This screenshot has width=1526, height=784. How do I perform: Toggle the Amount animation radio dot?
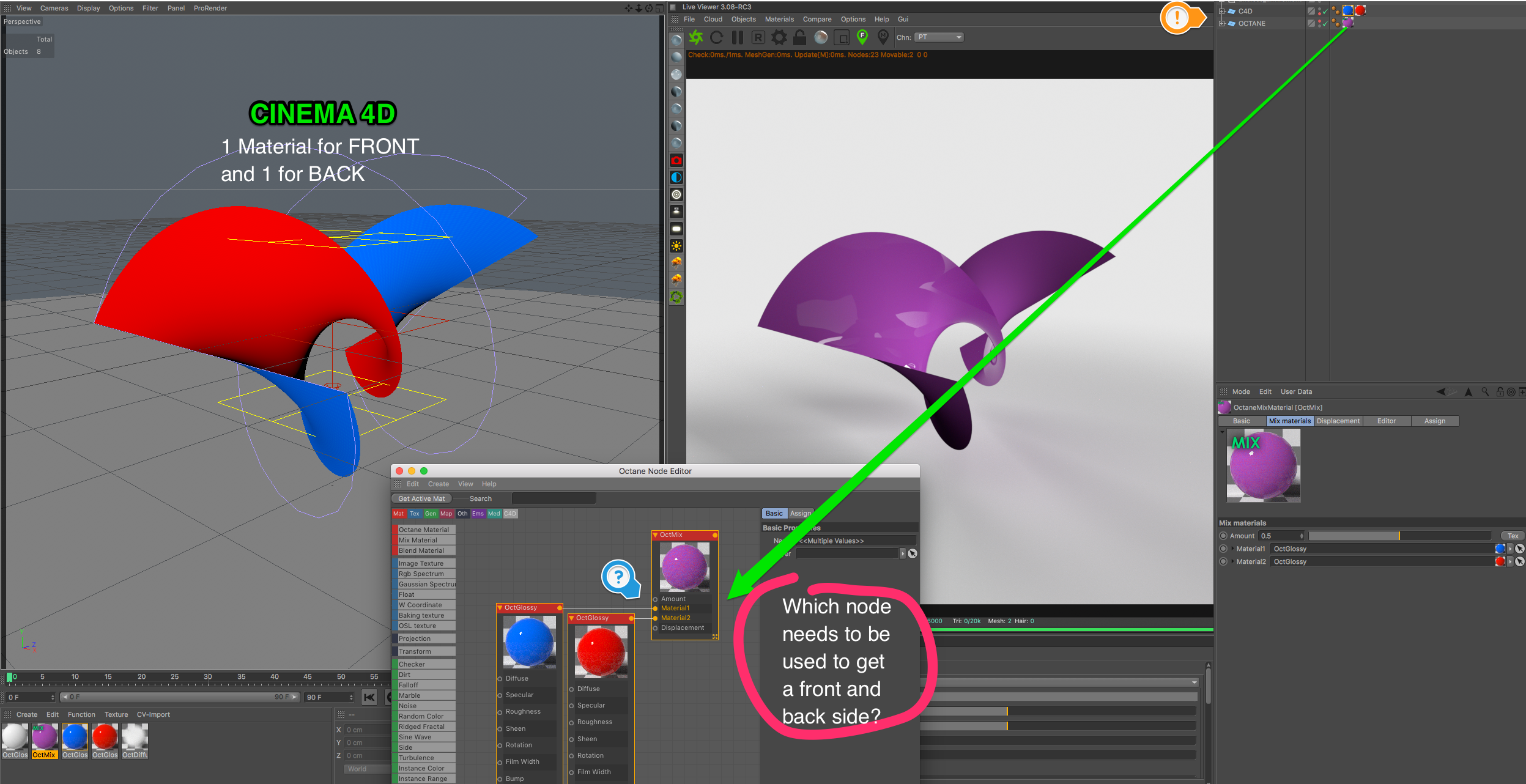pyautogui.click(x=1223, y=536)
